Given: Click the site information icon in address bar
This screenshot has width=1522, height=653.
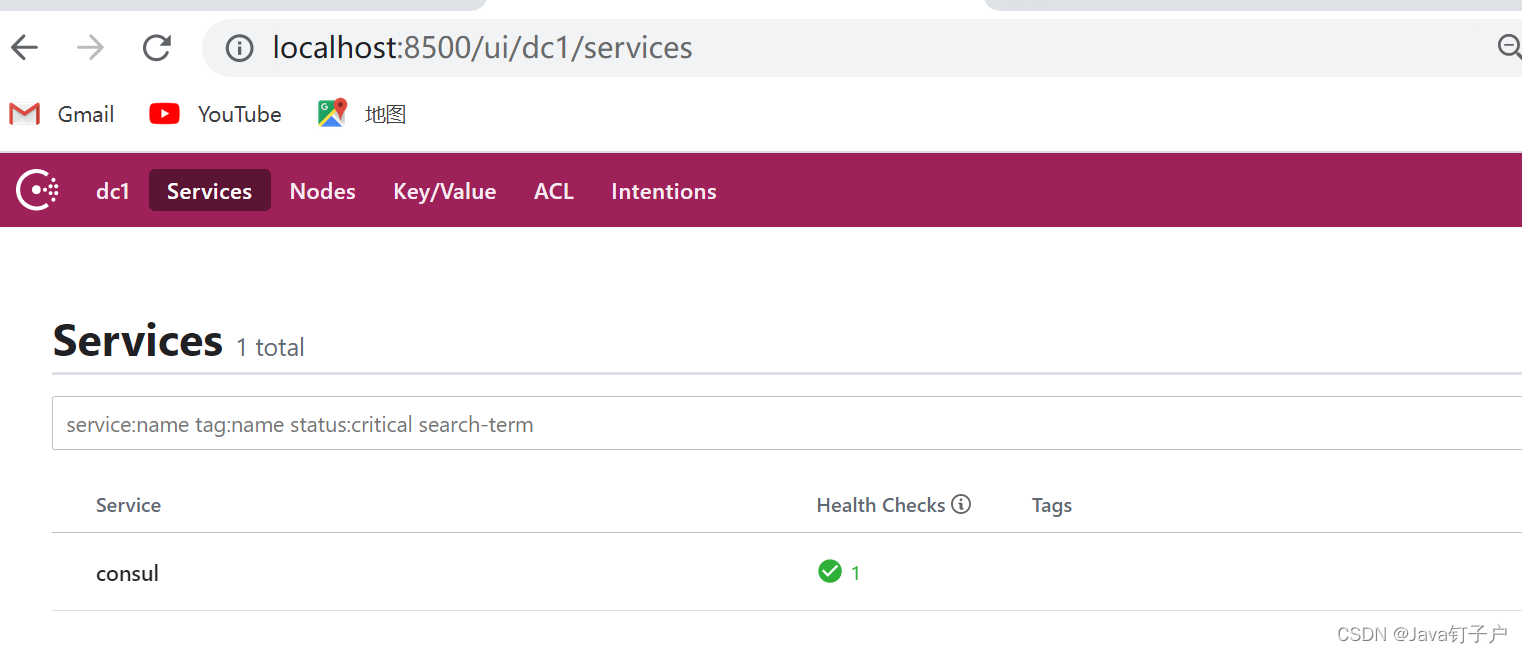Looking at the screenshot, I should click(x=239, y=47).
